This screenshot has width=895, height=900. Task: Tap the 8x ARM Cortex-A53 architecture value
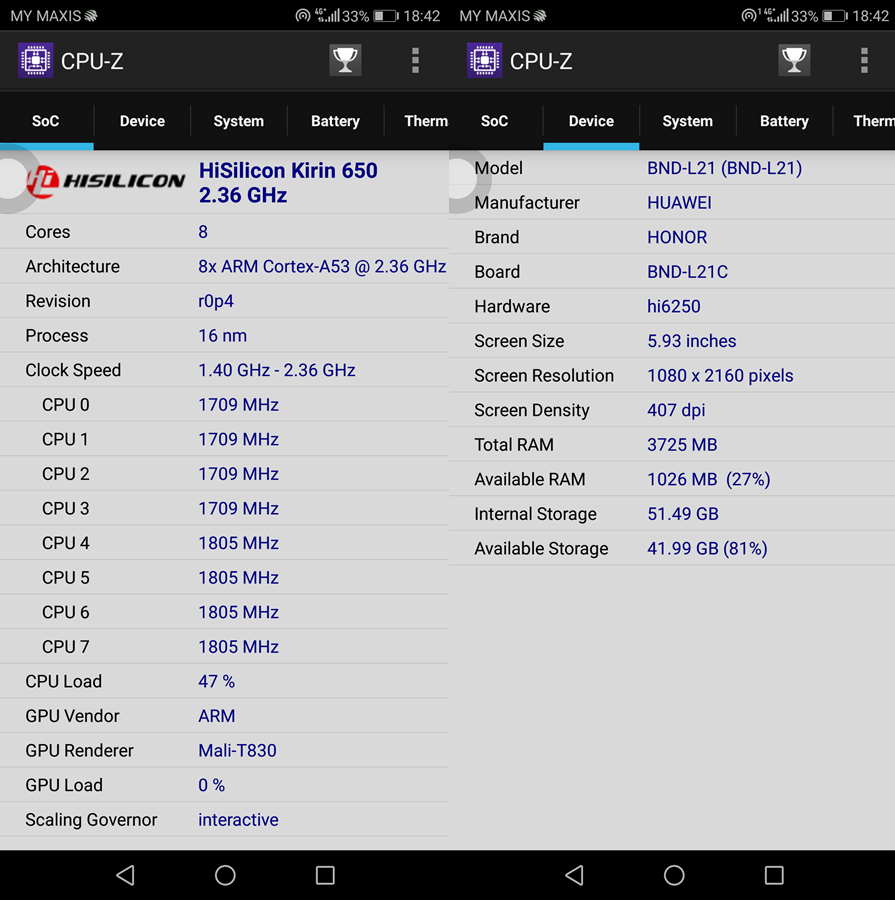coord(322,266)
